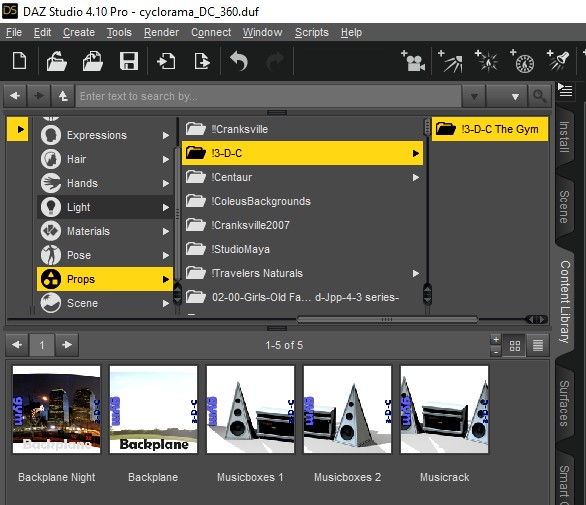
Task: Select the Scene category icon
Action: pos(51,303)
